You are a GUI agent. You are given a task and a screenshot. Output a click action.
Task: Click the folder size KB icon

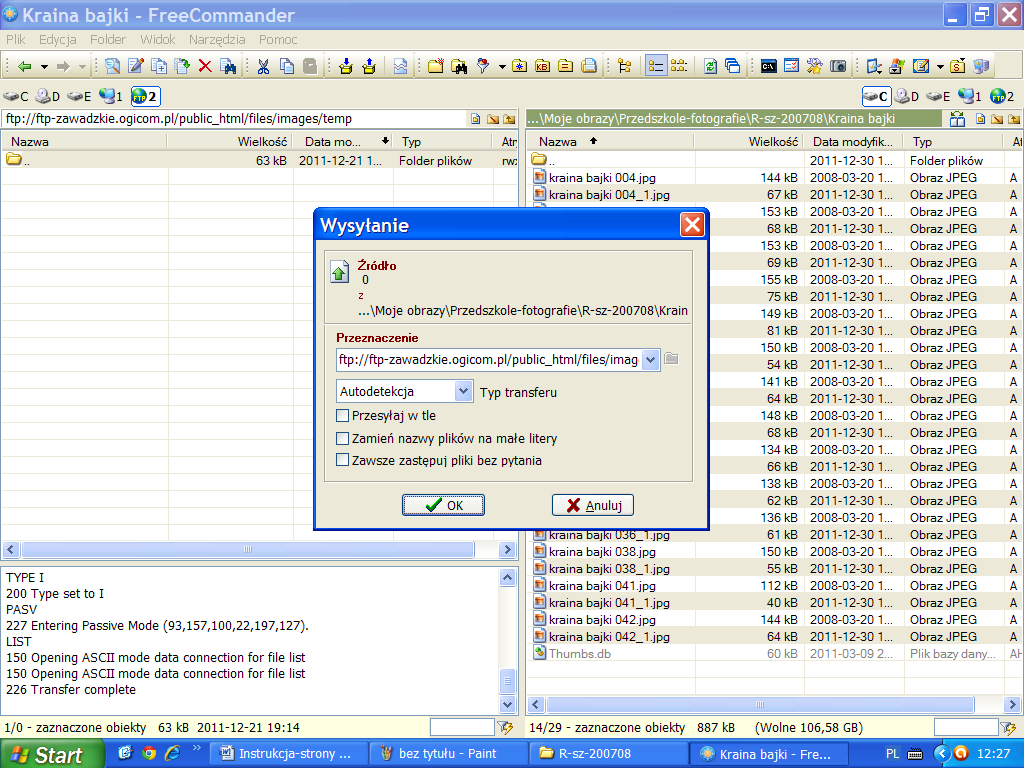click(x=543, y=66)
